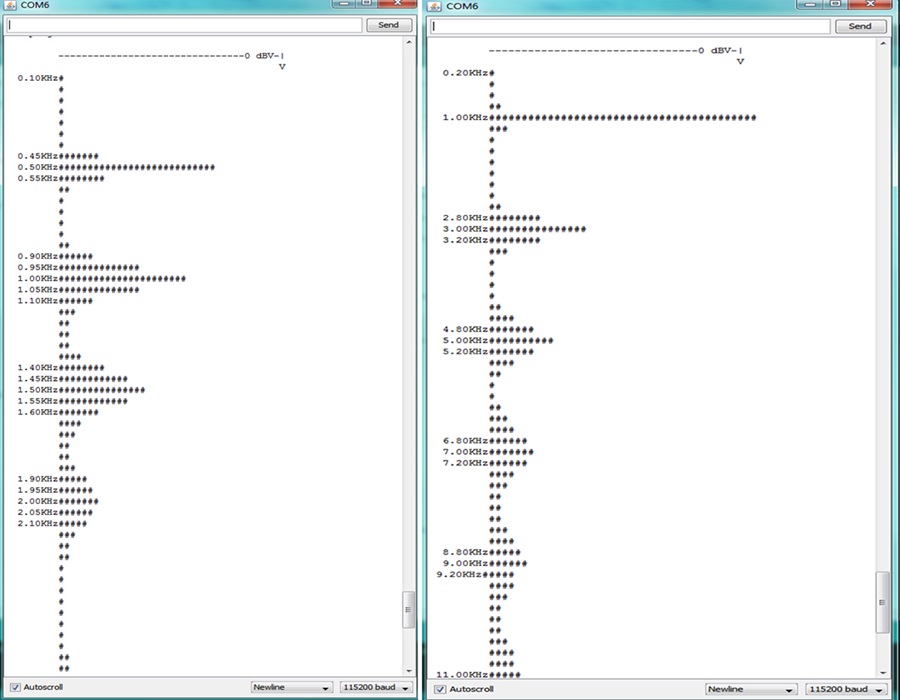Click the scrollbar thumb in left monitor
This screenshot has width=900, height=700.
coord(408,609)
